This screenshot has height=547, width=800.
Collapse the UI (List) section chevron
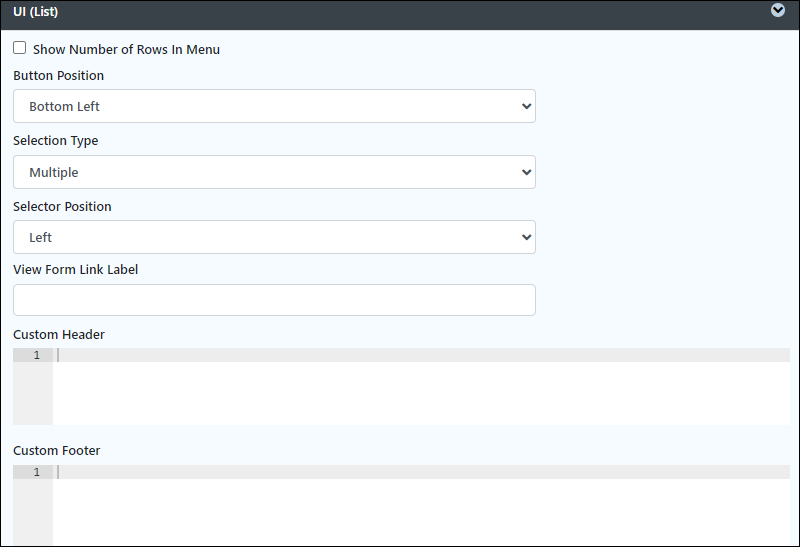tap(778, 10)
